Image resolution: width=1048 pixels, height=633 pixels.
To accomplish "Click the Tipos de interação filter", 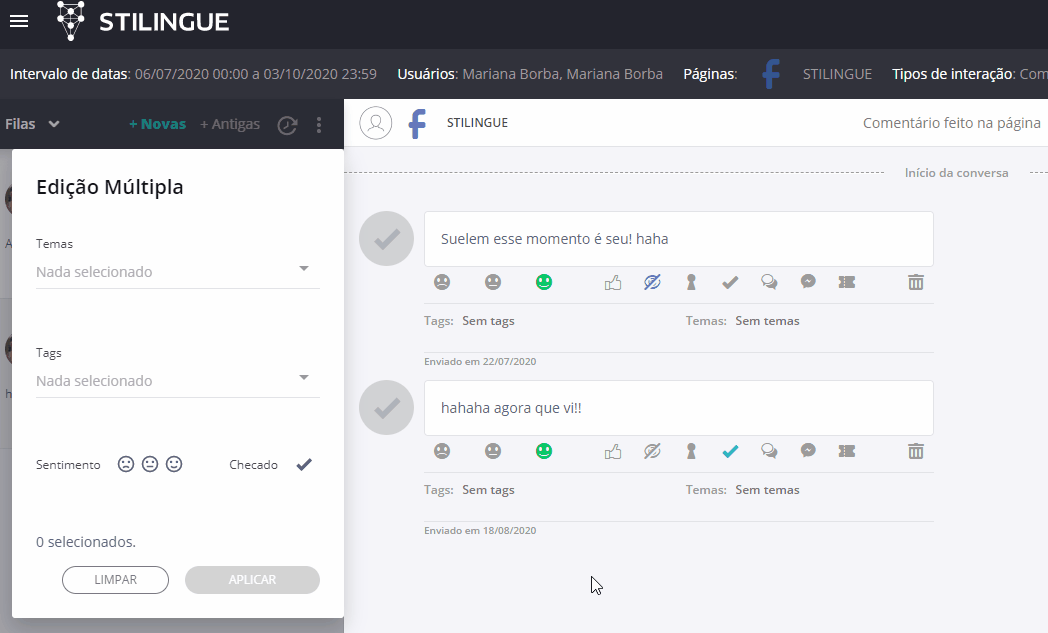I will click(970, 74).
